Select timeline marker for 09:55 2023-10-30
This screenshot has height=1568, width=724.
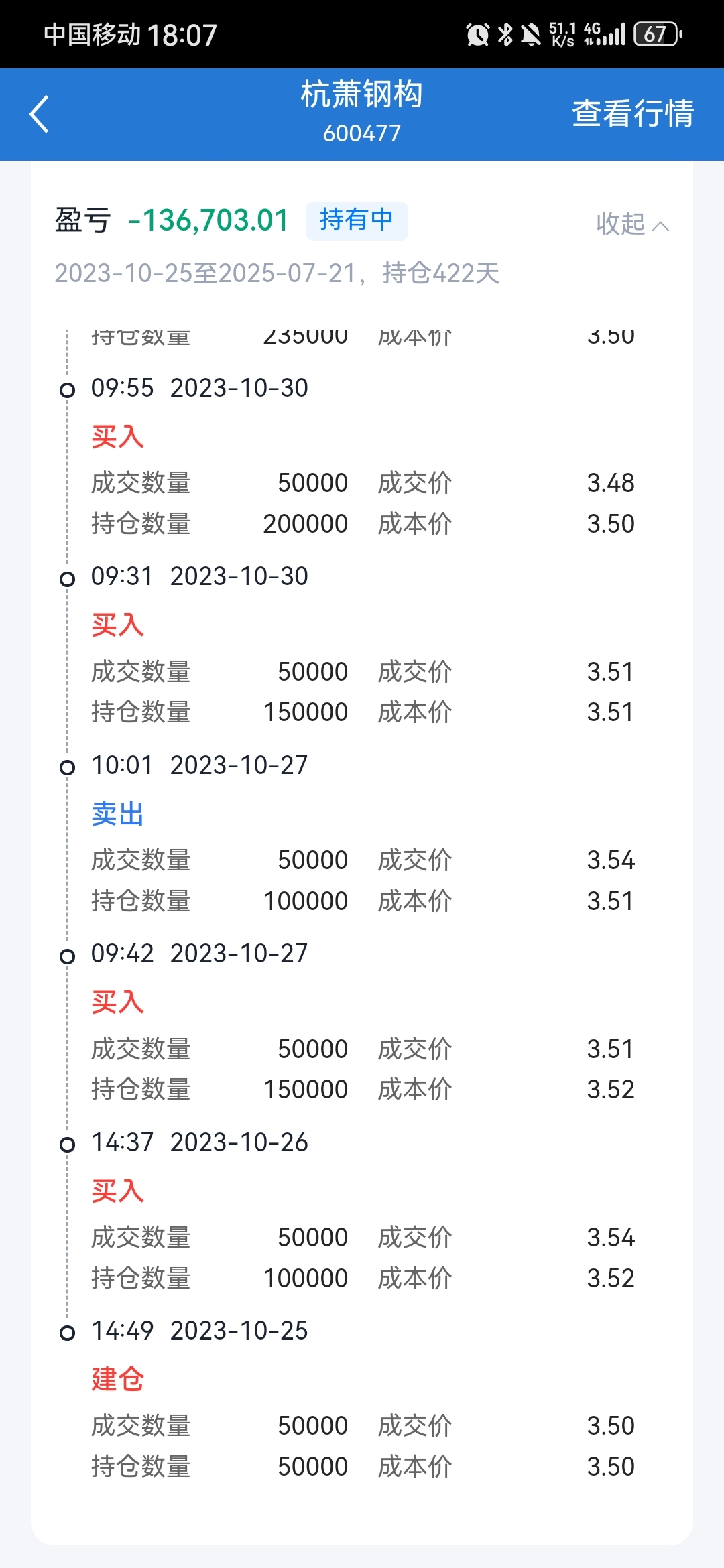(67, 390)
